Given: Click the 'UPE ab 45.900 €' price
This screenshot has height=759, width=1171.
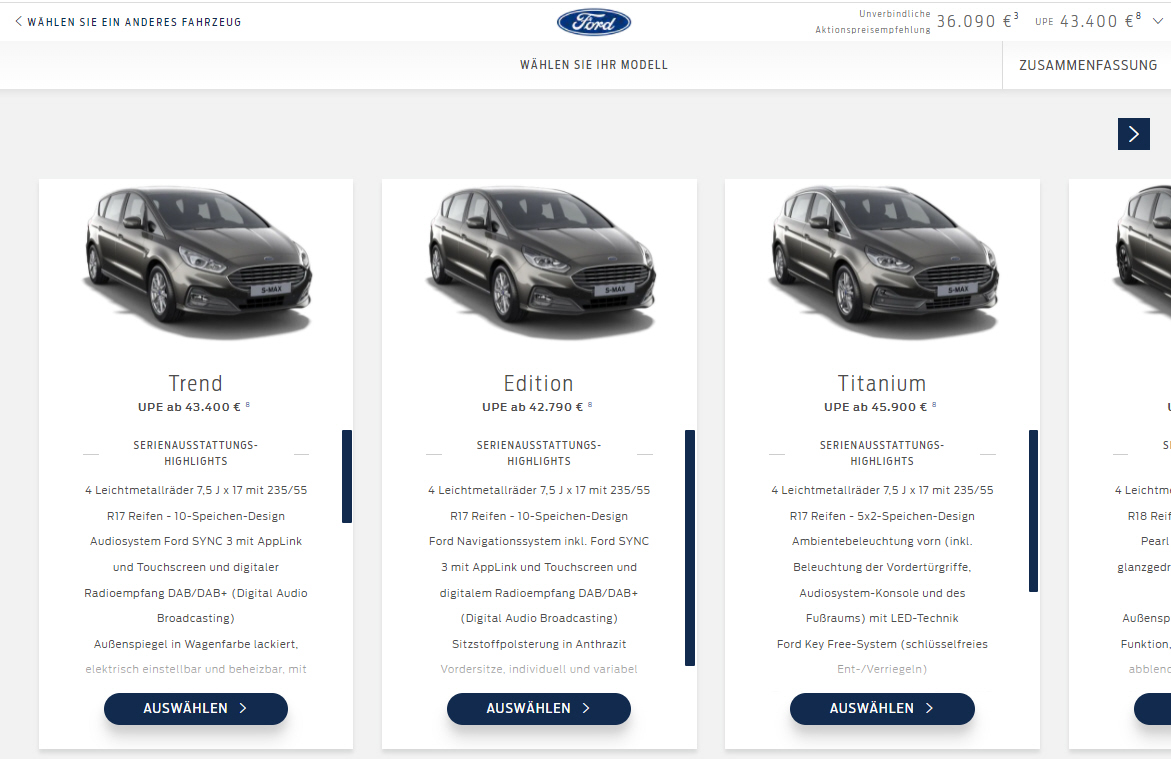Looking at the screenshot, I should [x=875, y=407].
